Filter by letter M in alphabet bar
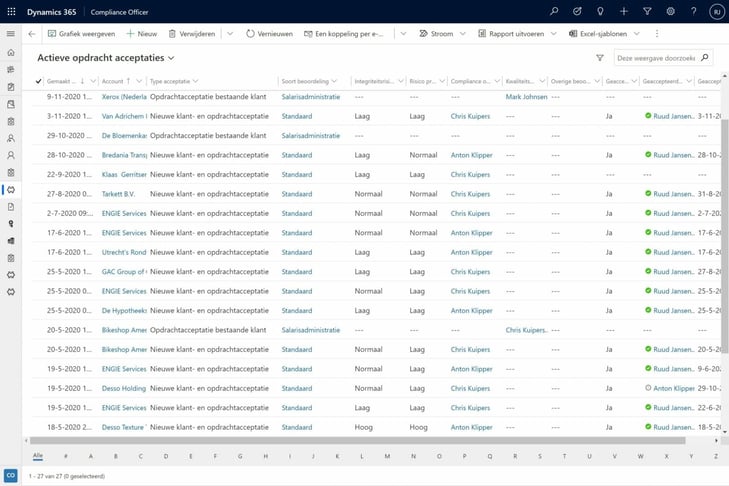Viewport: 729px width, 486px height. [x=387, y=456]
